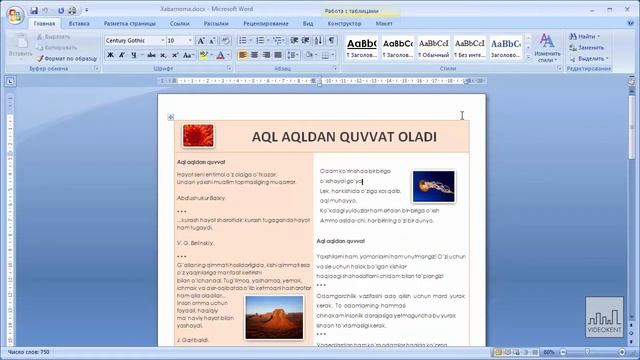Apply subscript formatting
640x360 pixels.
(163, 55)
